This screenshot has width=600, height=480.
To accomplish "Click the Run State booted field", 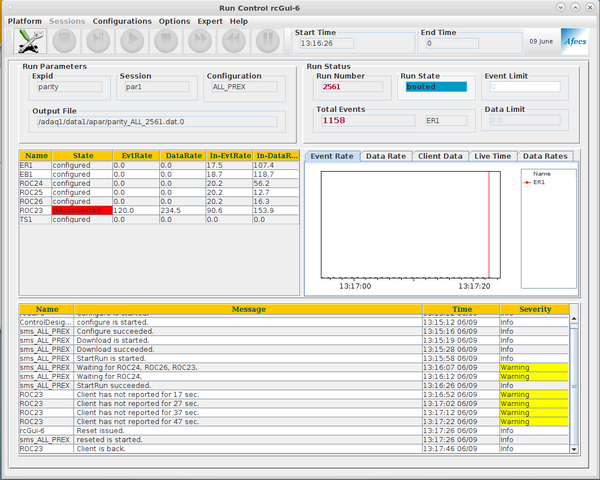I will click(x=436, y=87).
